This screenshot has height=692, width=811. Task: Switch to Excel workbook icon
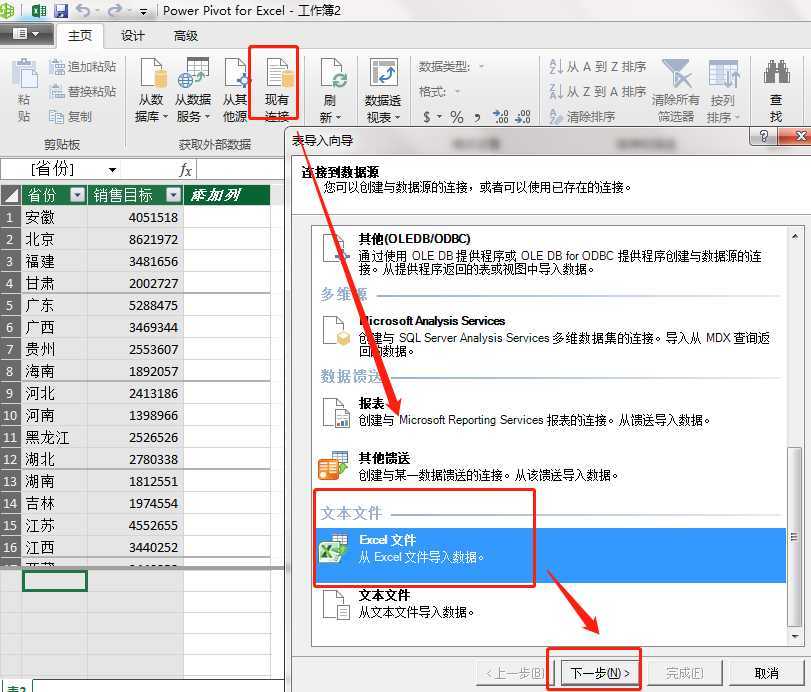pyautogui.click(x=39, y=10)
